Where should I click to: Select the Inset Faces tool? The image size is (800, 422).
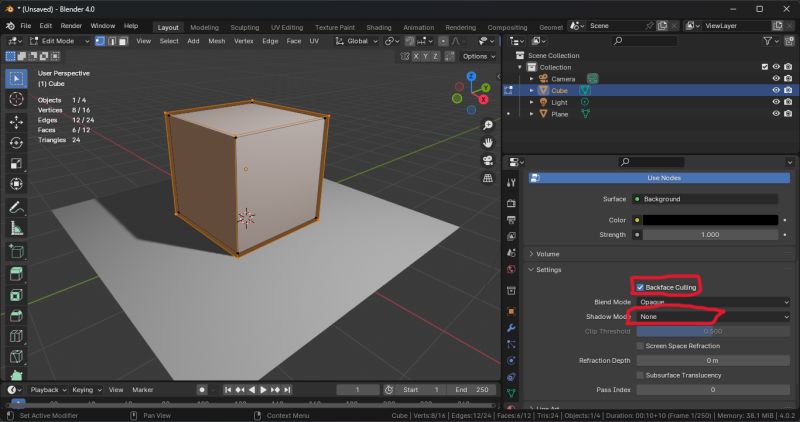[x=16, y=295]
